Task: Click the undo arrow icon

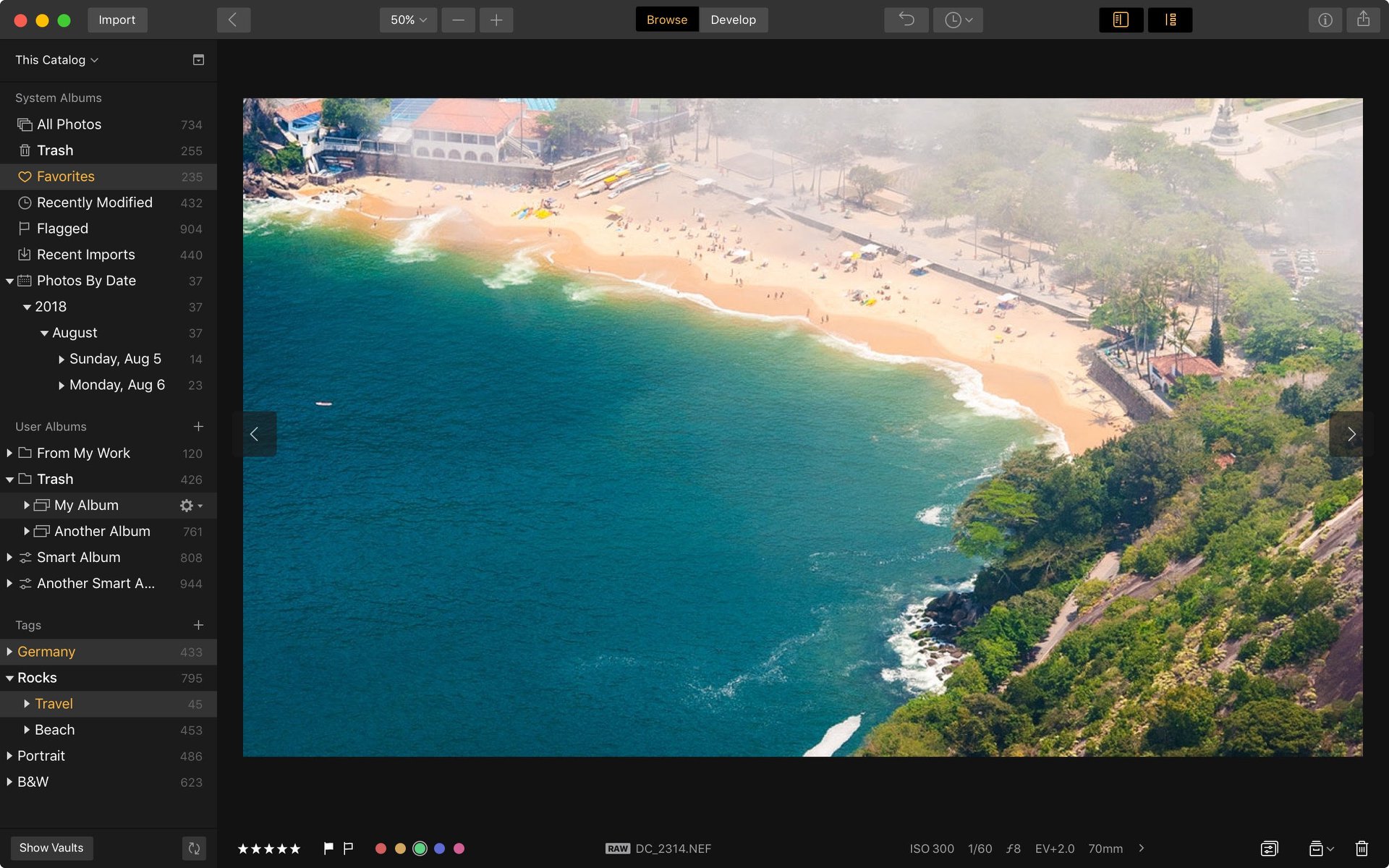Action: (x=906, y=20)
